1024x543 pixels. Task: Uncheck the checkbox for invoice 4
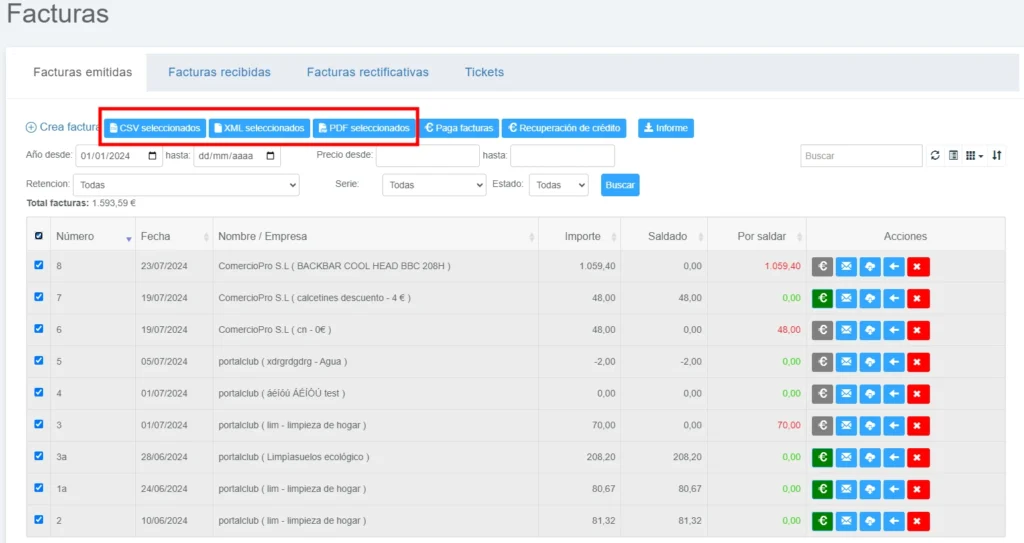tap(39, 392)
